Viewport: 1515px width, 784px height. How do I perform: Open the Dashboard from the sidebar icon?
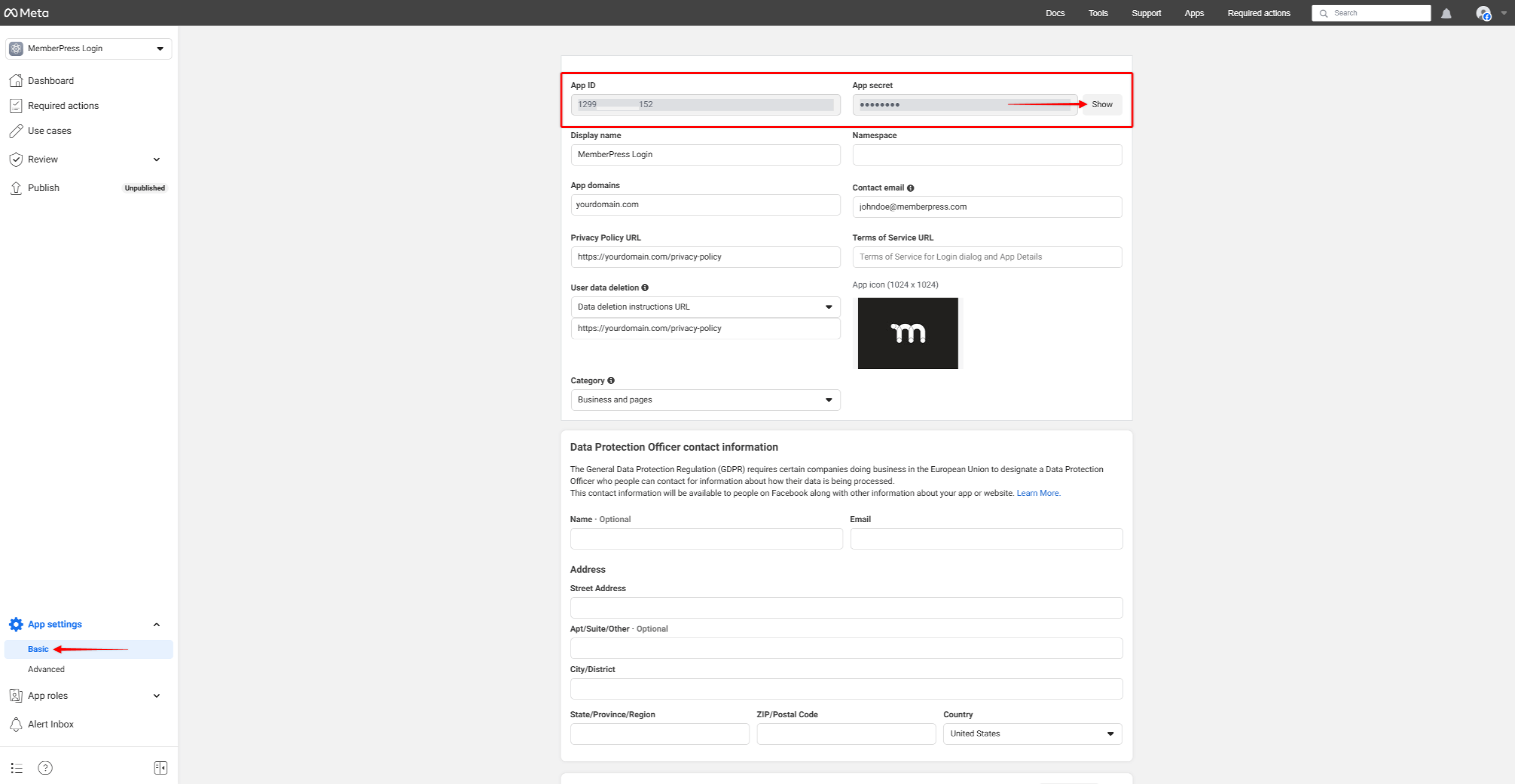(x=17, y=80)
